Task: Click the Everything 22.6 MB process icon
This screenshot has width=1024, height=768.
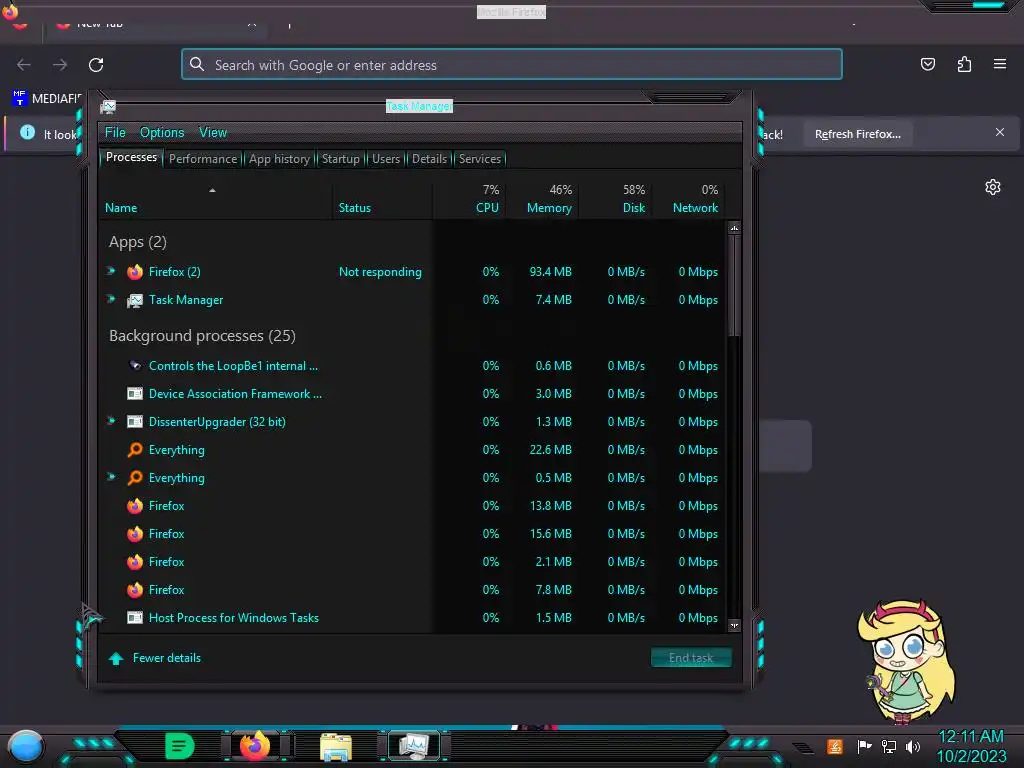Action: [135, 450]
